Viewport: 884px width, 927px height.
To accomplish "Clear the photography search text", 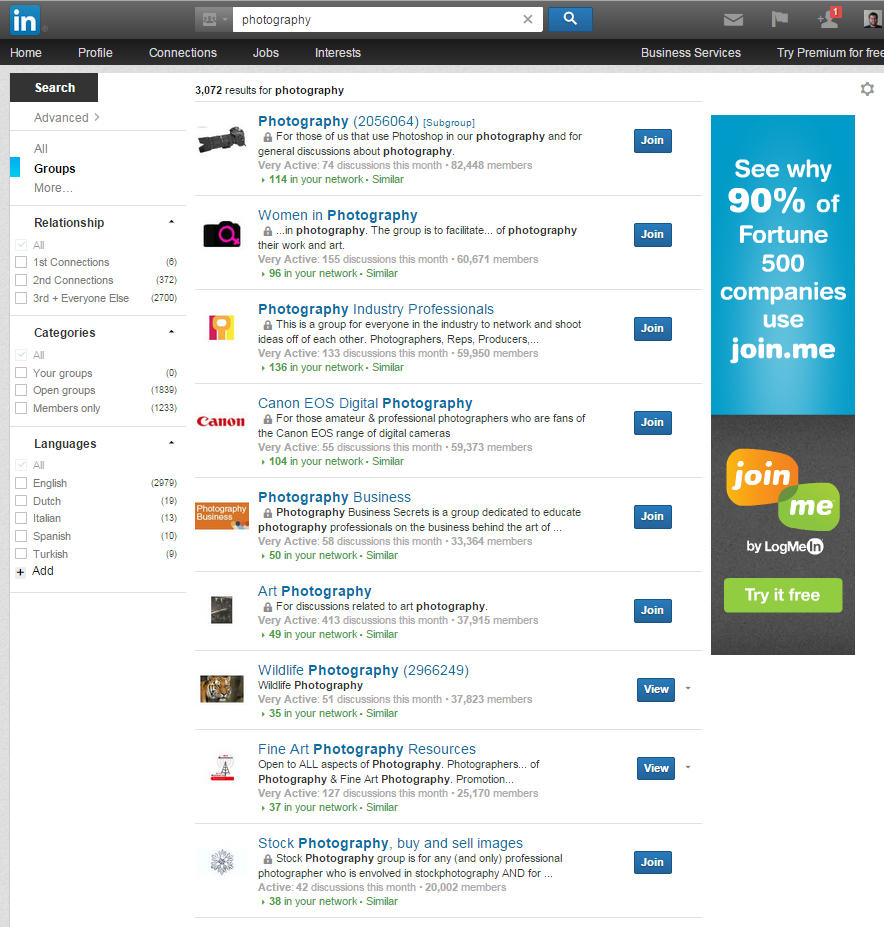I will coord(527,20).
